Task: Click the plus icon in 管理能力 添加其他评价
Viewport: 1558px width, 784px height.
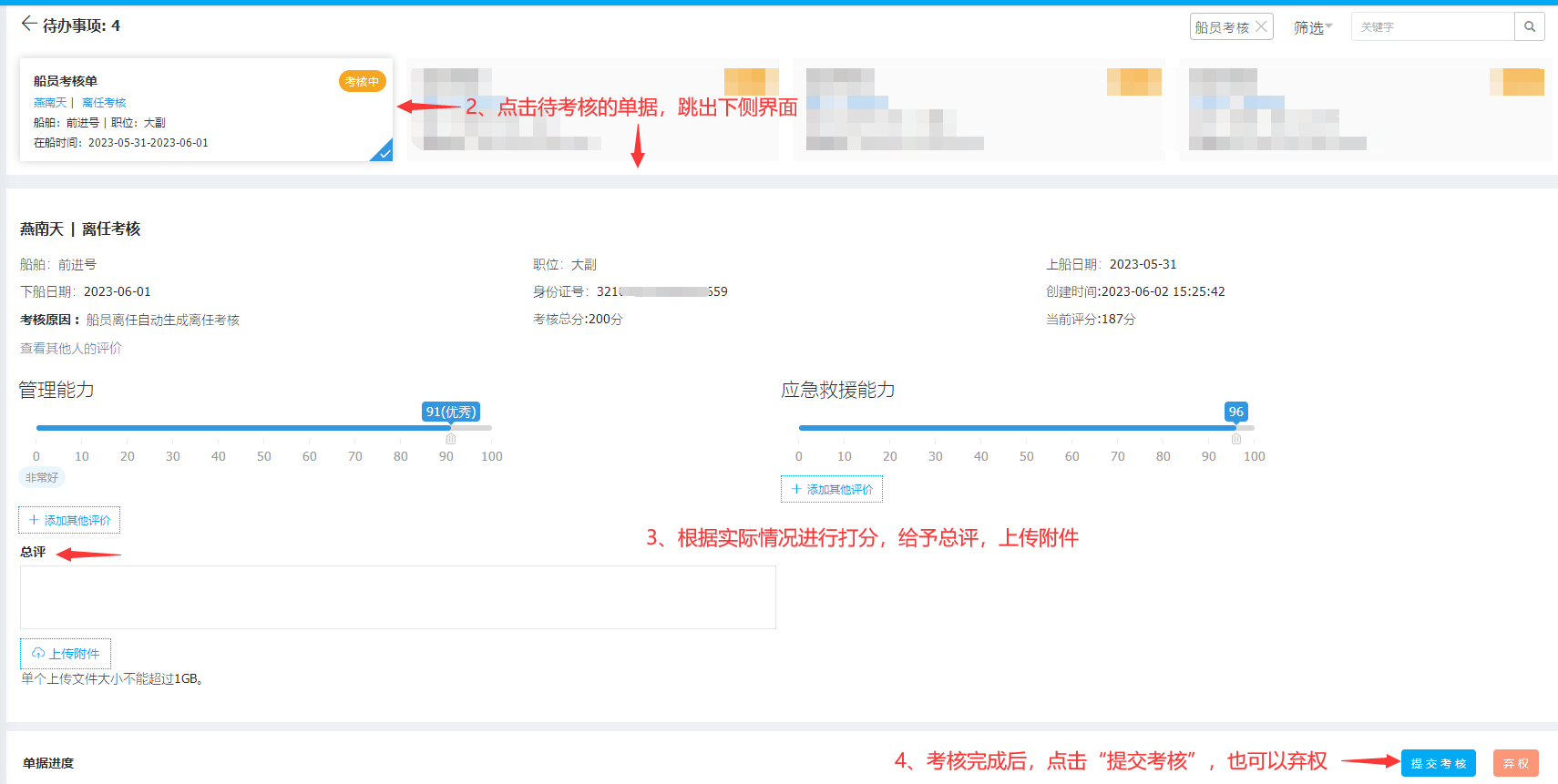Action: point(34,520)
